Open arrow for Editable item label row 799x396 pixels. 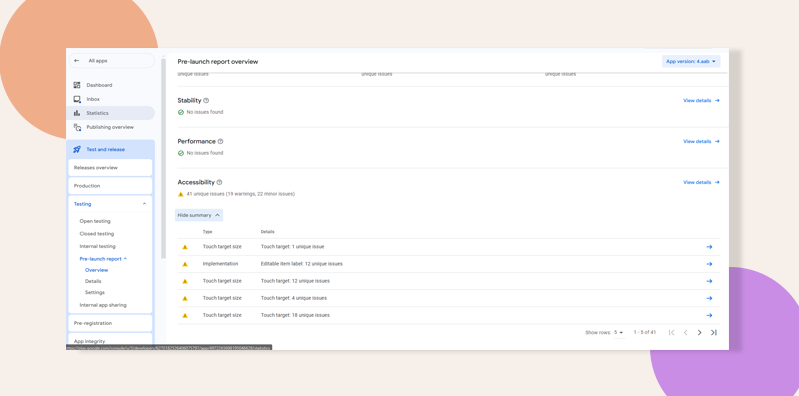[x=709, y=264]
